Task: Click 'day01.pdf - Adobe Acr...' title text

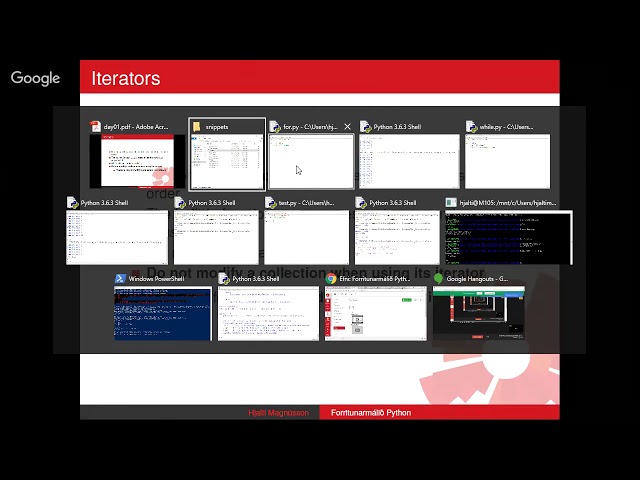Action: (136, 127)
